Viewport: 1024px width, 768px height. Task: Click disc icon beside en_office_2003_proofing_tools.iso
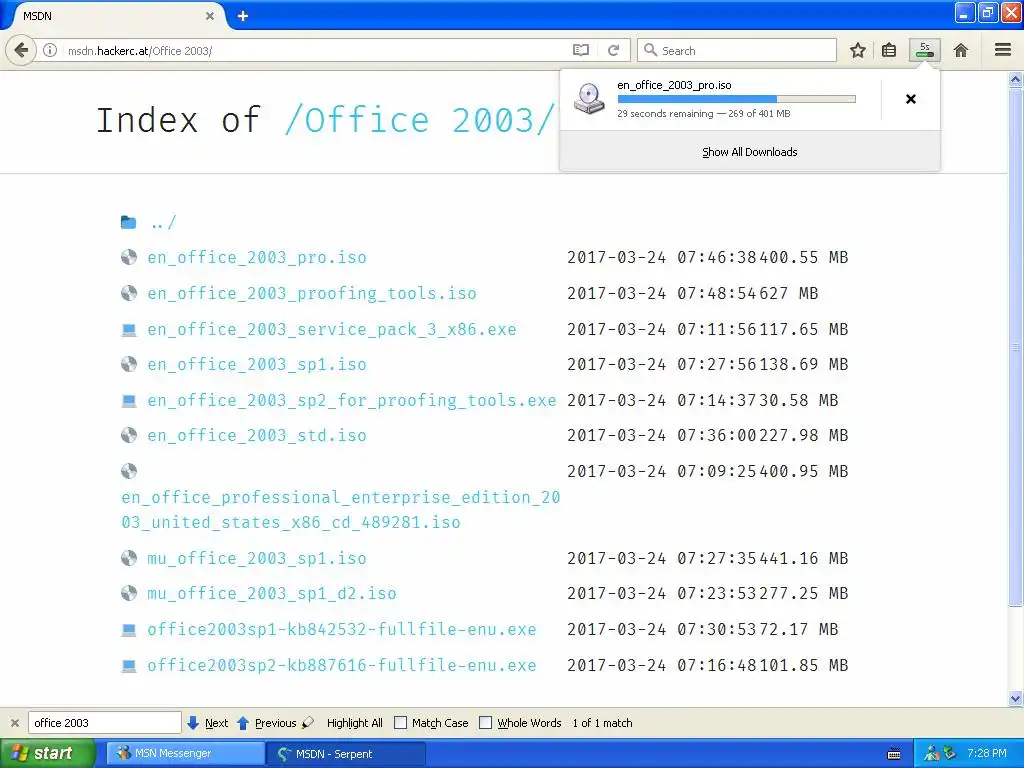(x=129, y=293)
